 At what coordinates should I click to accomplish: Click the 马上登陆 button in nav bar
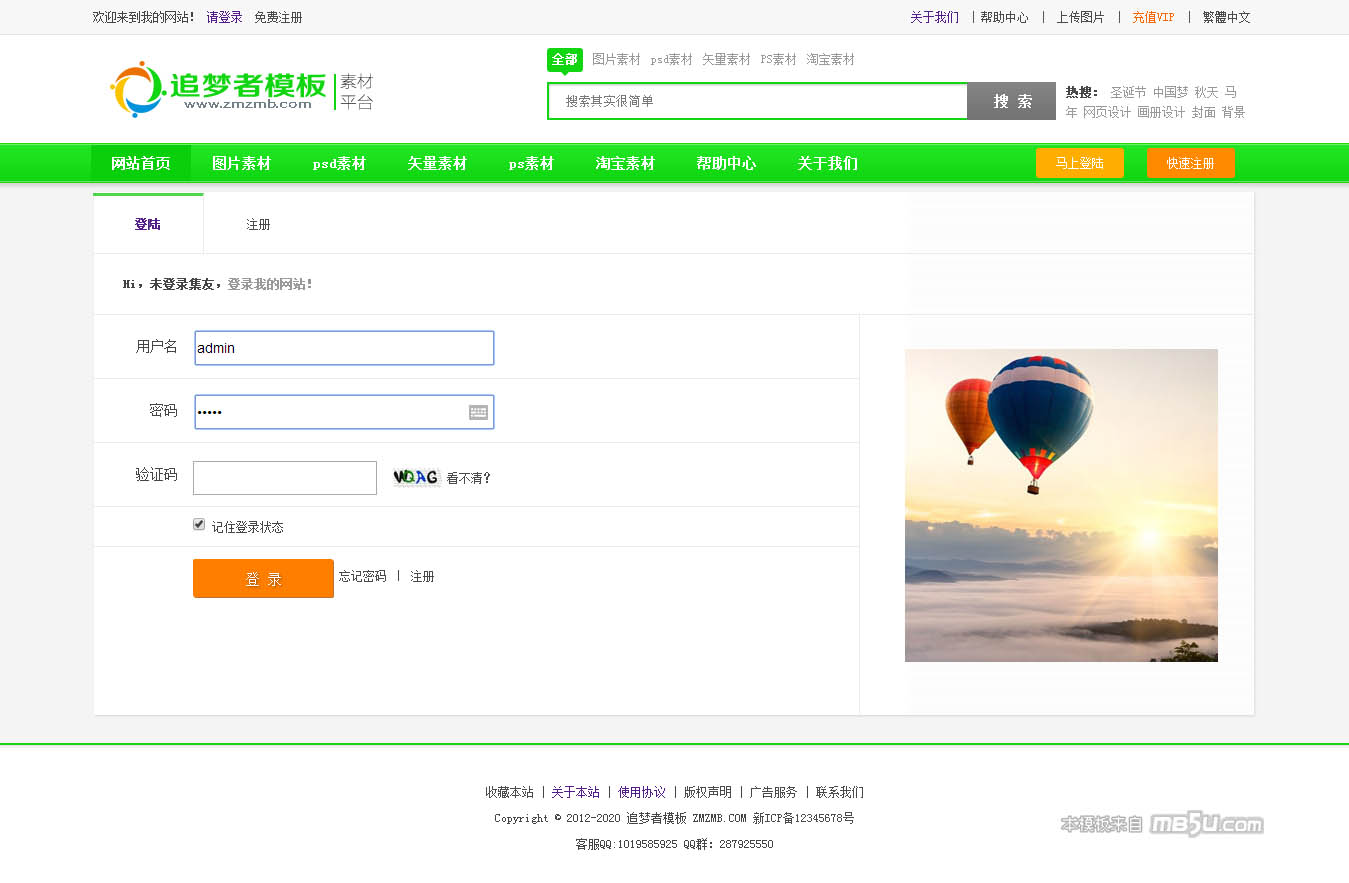coord(1079,163)
